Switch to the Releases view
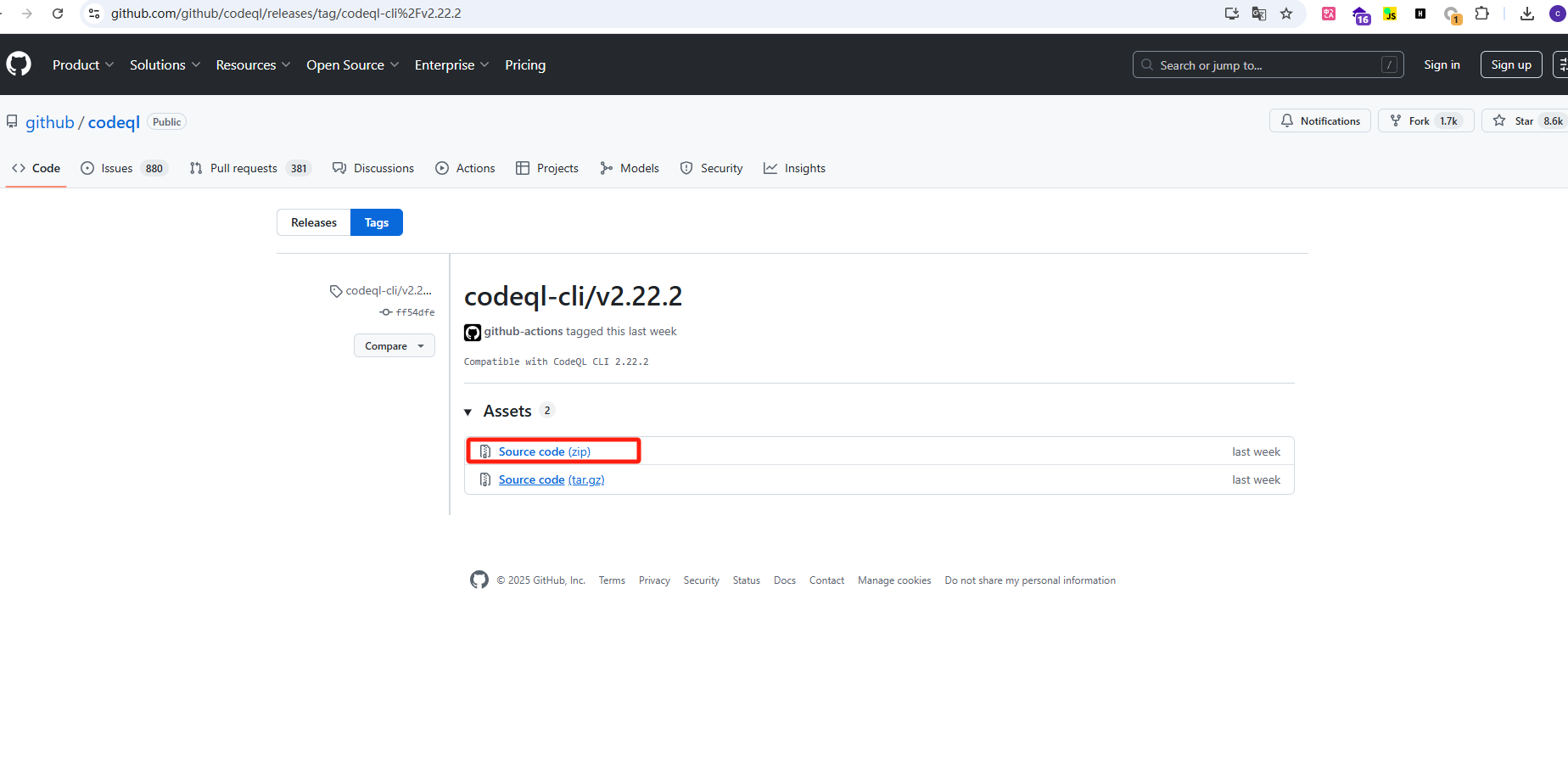This screenshot has height=779, width=1568. [x=314, y=222]
